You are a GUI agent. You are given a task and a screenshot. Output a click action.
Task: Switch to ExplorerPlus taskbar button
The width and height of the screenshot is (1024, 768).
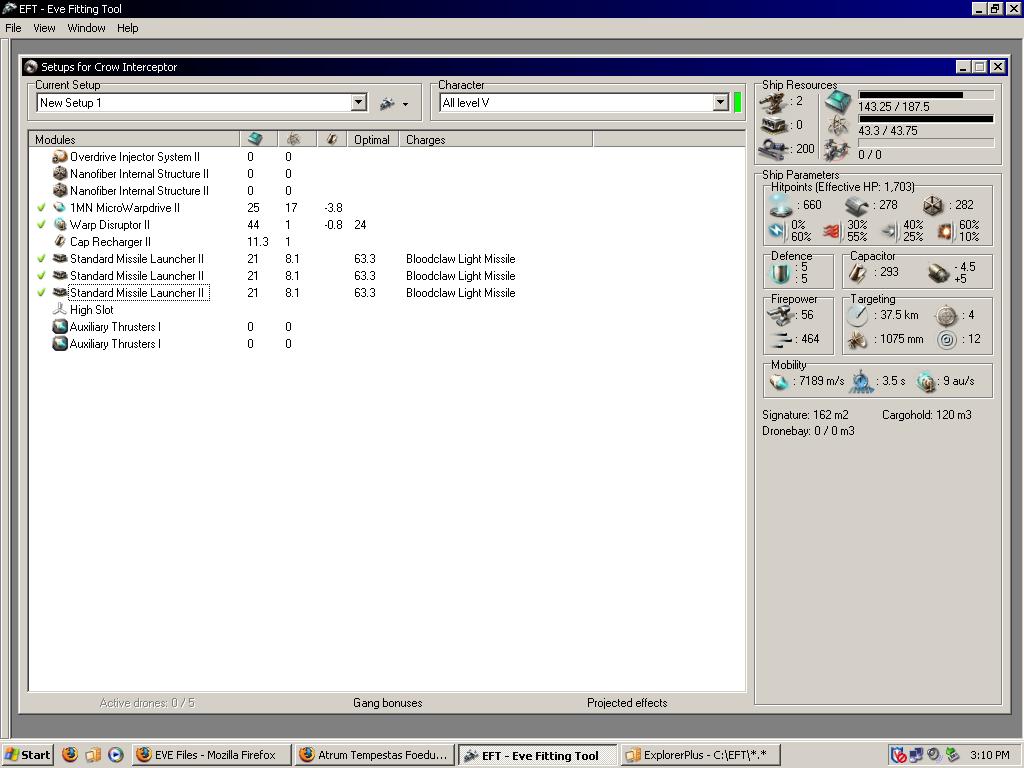click(x=699, y=755)
